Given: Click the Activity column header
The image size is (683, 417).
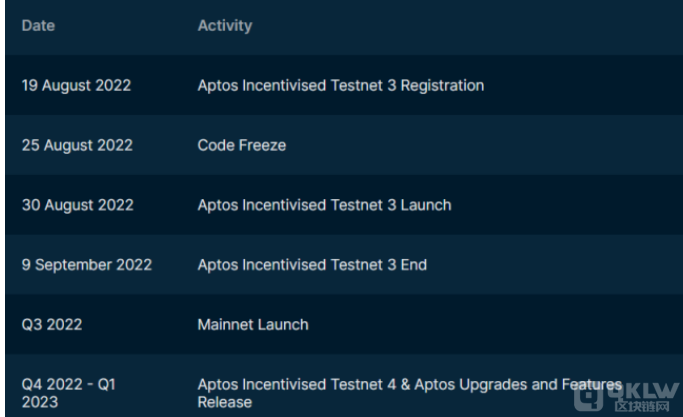Looking at the screenshot, I should point(225,26).
